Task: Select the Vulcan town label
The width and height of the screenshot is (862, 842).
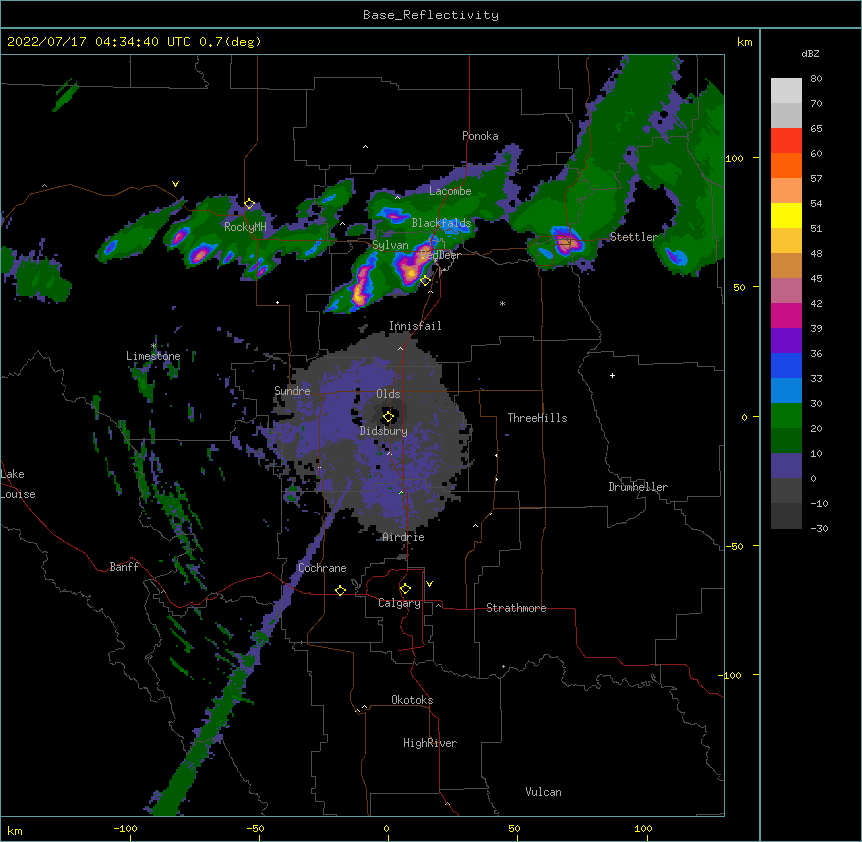Action: point(543,792)
